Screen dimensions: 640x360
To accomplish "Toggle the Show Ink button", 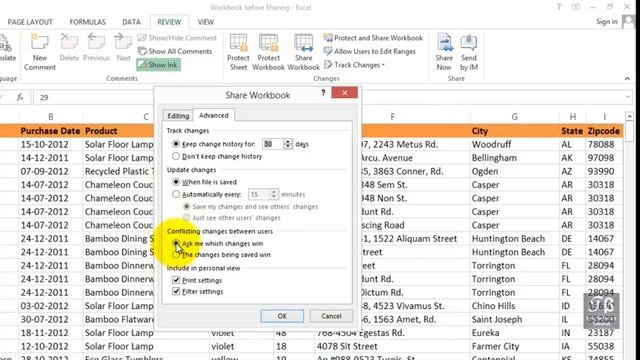I will tap(158, 65).
